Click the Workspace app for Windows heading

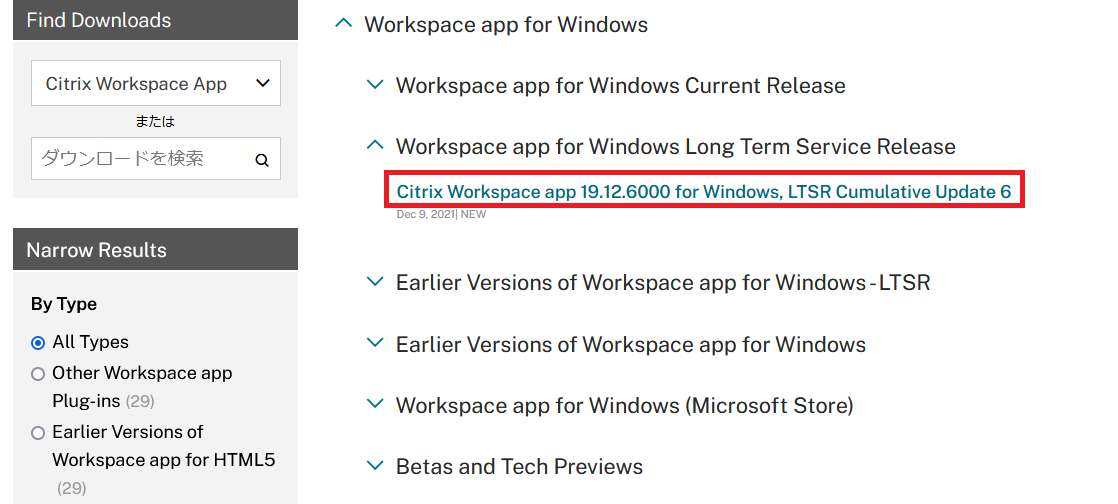click(x=506, y=25)
